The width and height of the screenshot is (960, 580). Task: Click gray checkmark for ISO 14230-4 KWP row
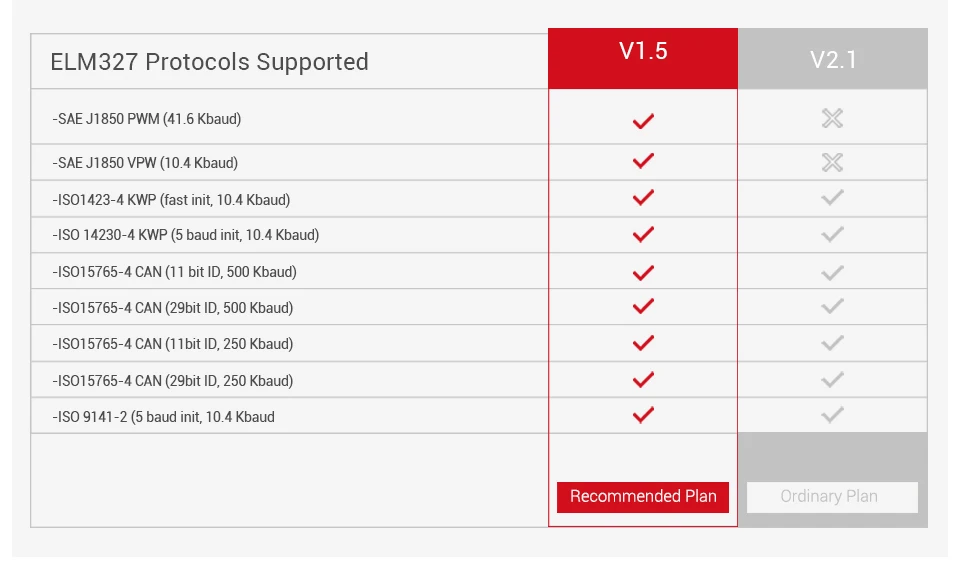pos(832,234)
